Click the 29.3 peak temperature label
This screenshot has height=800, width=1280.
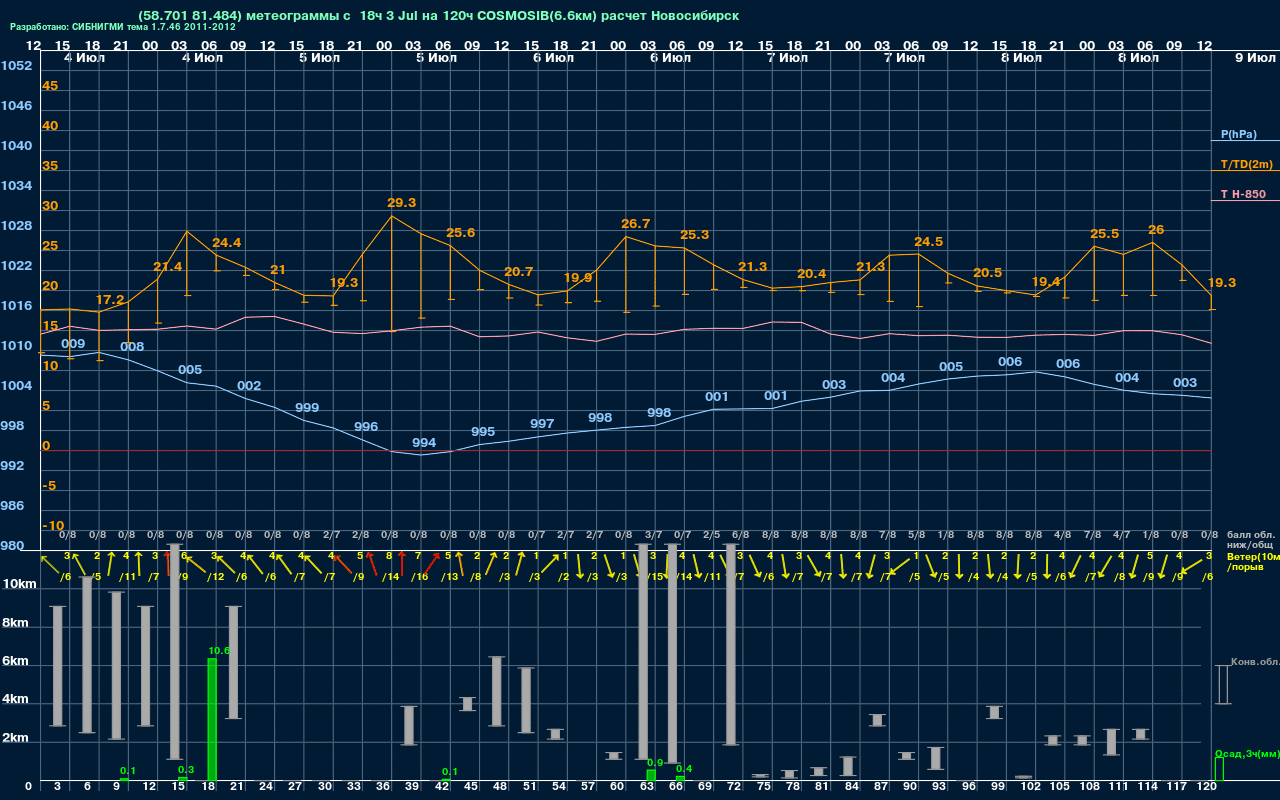tap(401, 203)
